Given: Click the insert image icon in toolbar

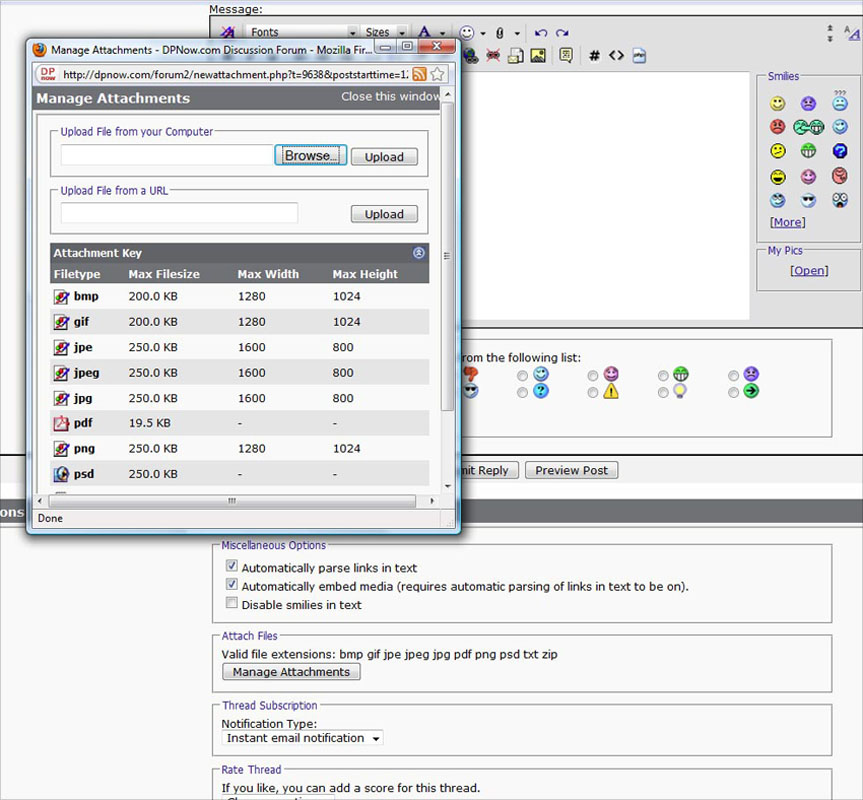Looking at the screenshot, I should point(538,56).
